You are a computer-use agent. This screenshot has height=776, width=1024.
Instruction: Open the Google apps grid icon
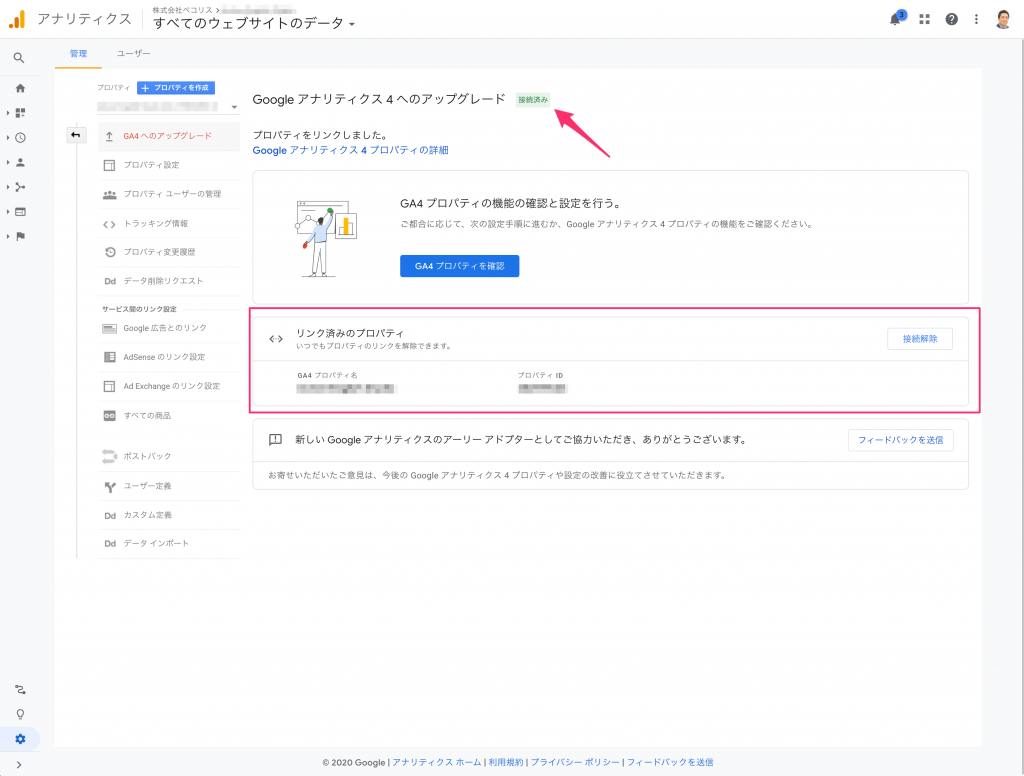[x=924, y=20]
